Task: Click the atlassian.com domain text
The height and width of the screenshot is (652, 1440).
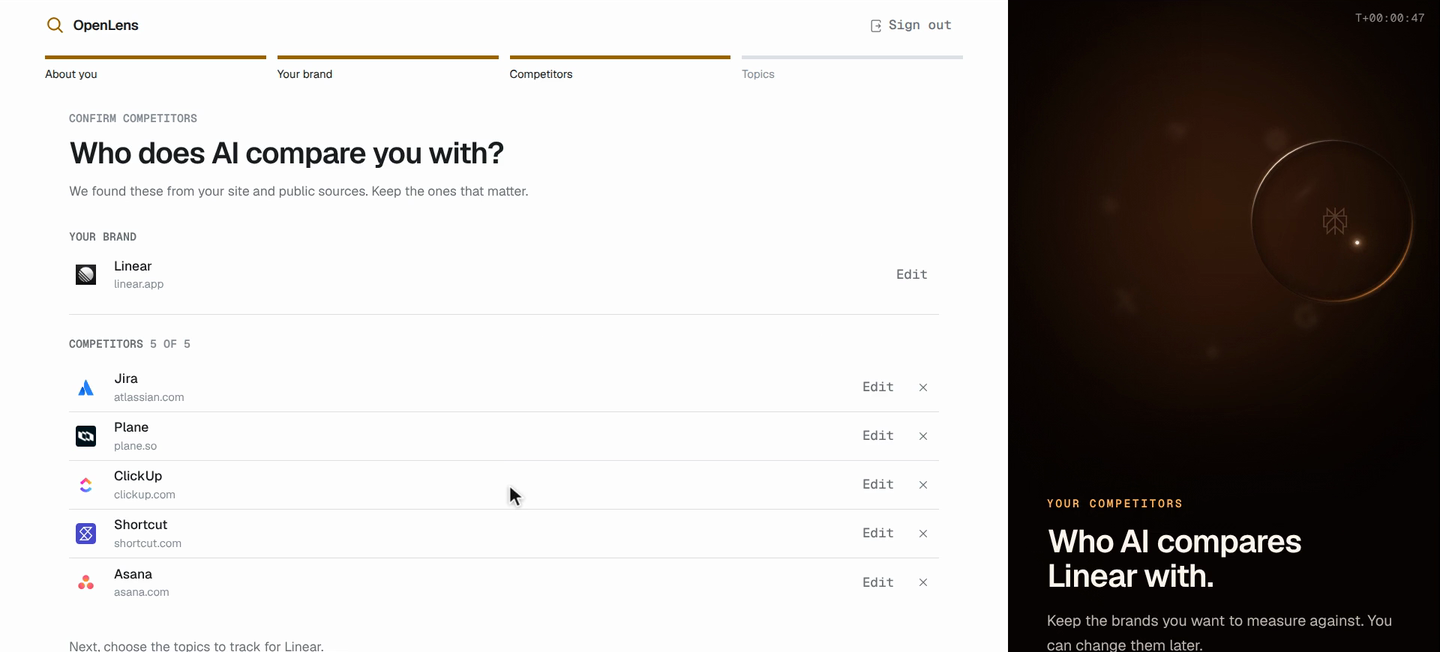Action: [x=149, y=397]
